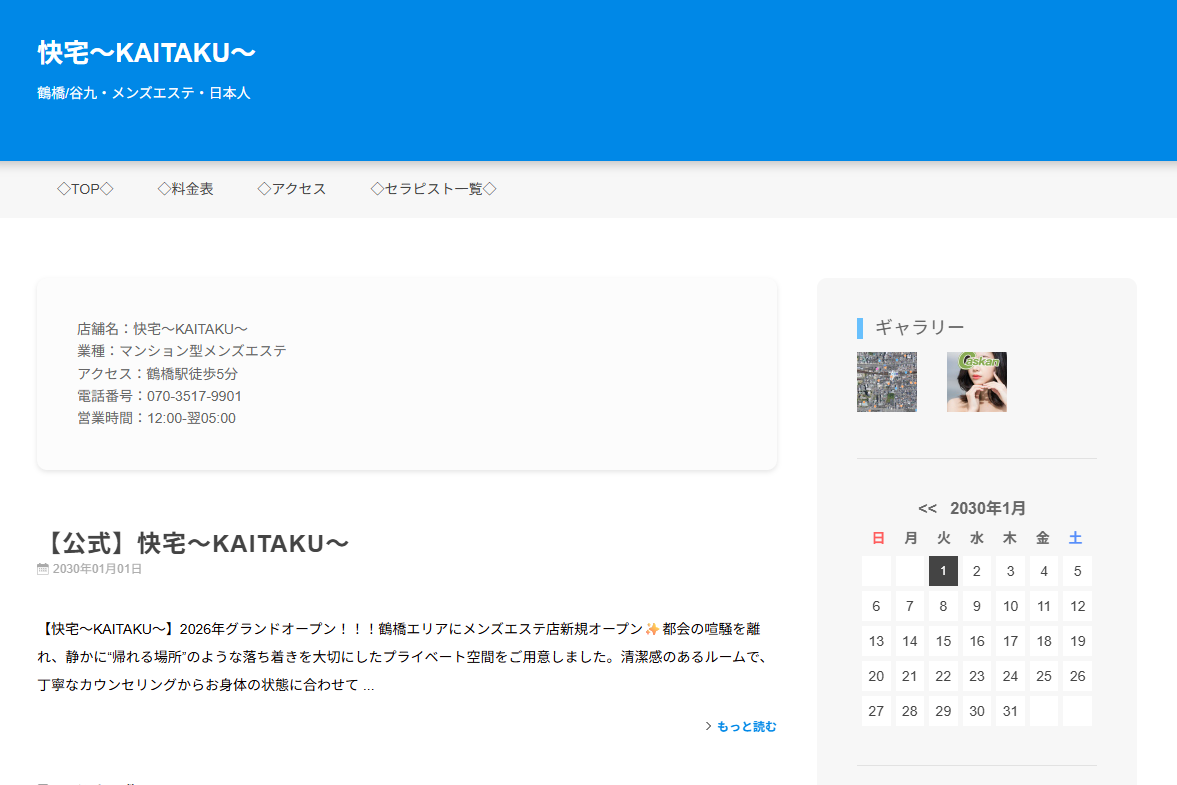Click the phone number 070-3517-9901
Screen dimensions: 1177x785
point(194,396)
